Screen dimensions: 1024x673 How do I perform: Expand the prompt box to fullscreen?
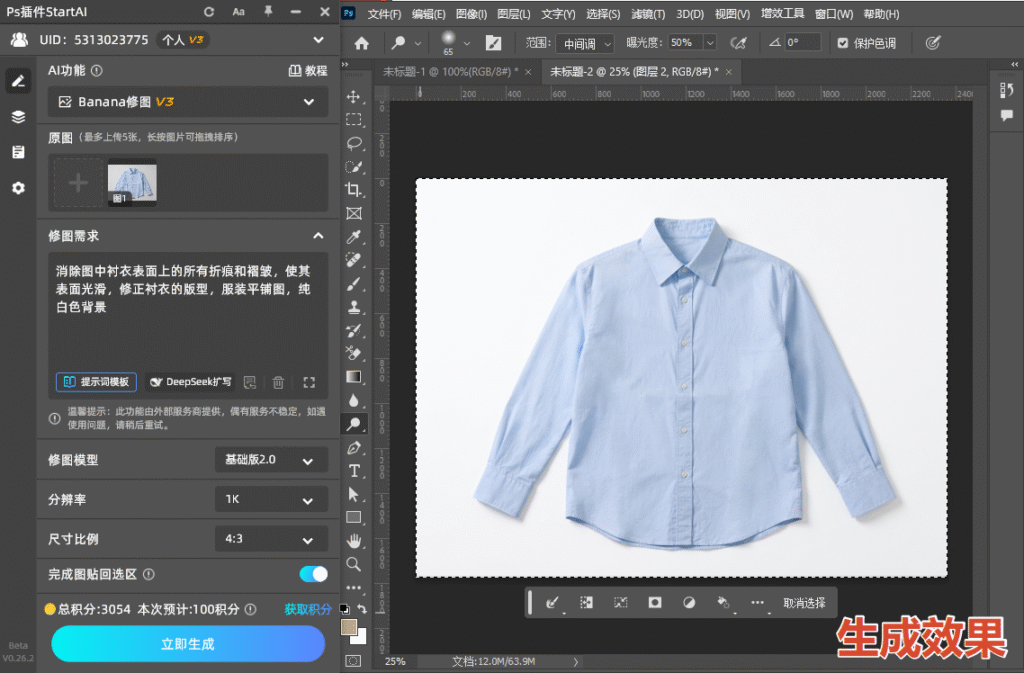click(309, 383)
